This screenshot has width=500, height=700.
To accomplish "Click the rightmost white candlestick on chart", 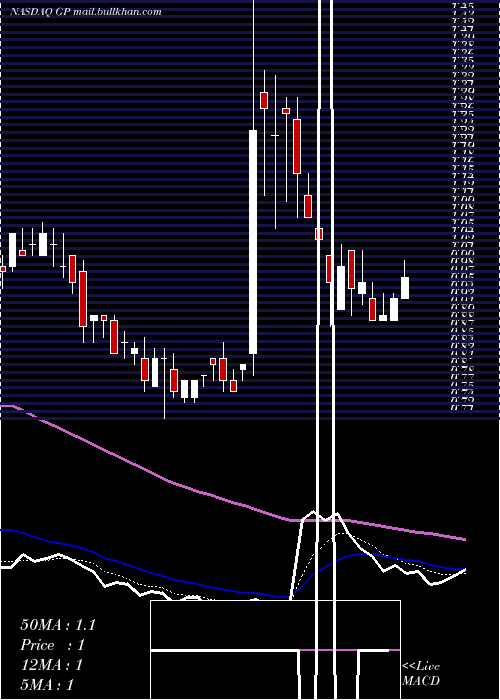I will 405,288.
